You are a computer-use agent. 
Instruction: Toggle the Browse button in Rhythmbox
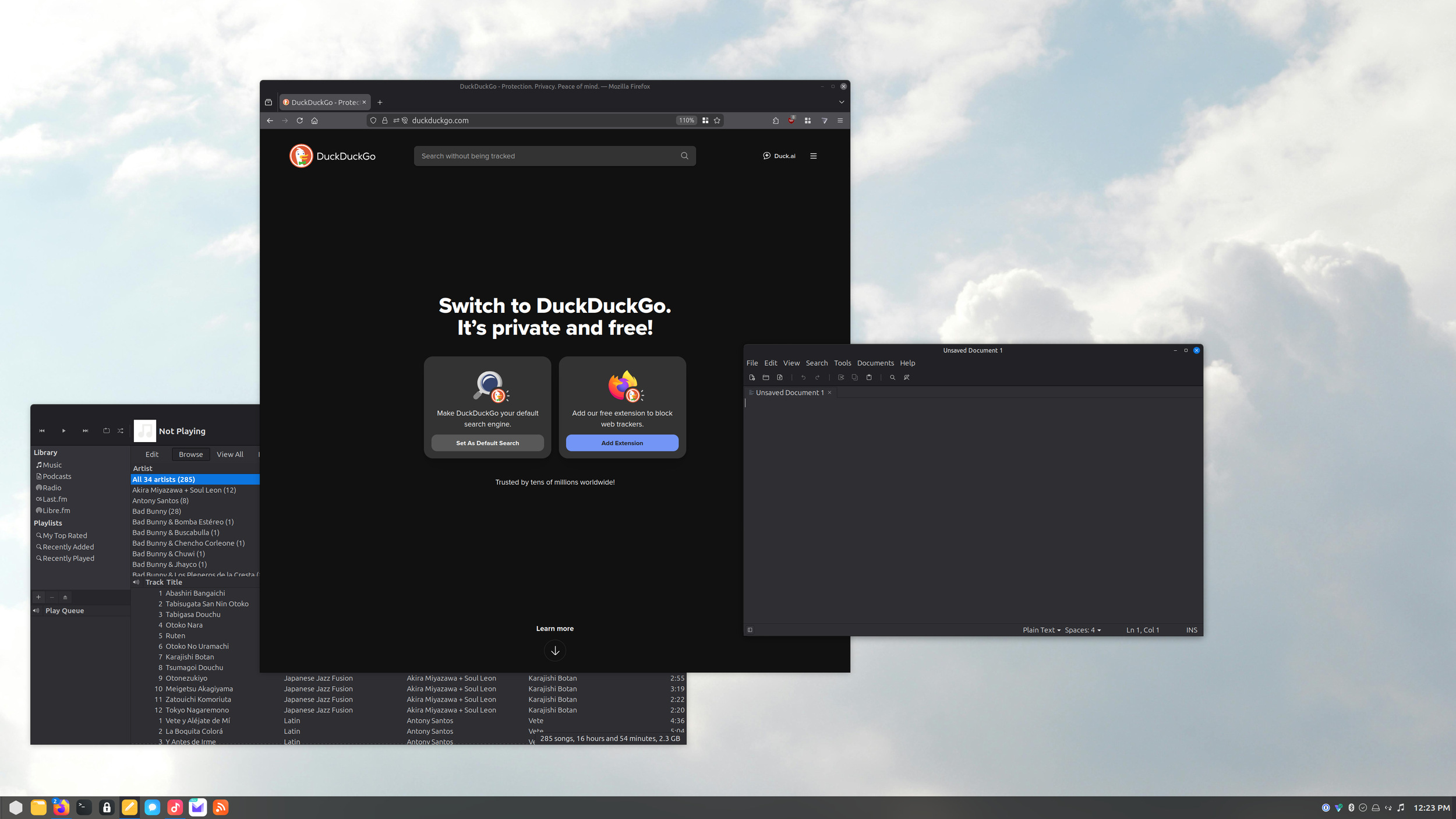click(190, 454)
